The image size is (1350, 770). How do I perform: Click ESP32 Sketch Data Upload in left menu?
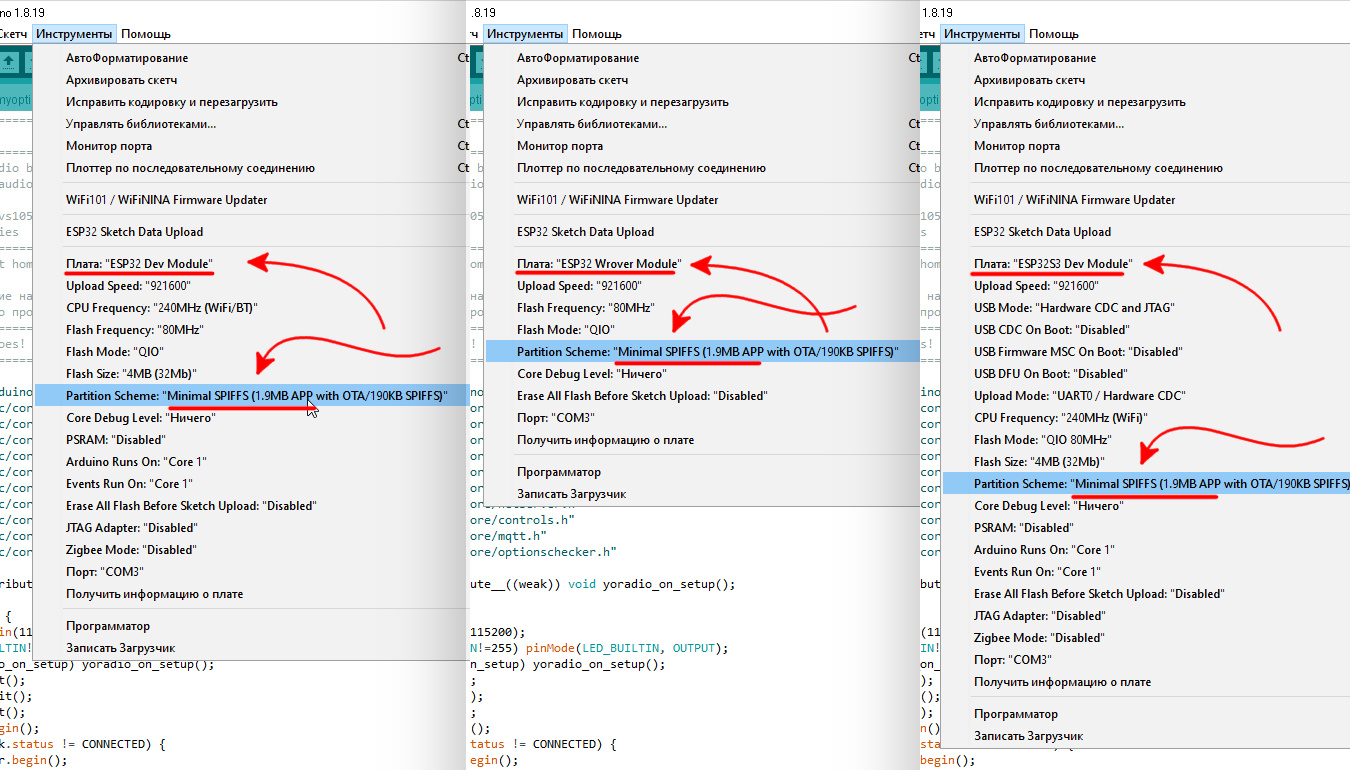pyautogui.click(x=134, y=232)
